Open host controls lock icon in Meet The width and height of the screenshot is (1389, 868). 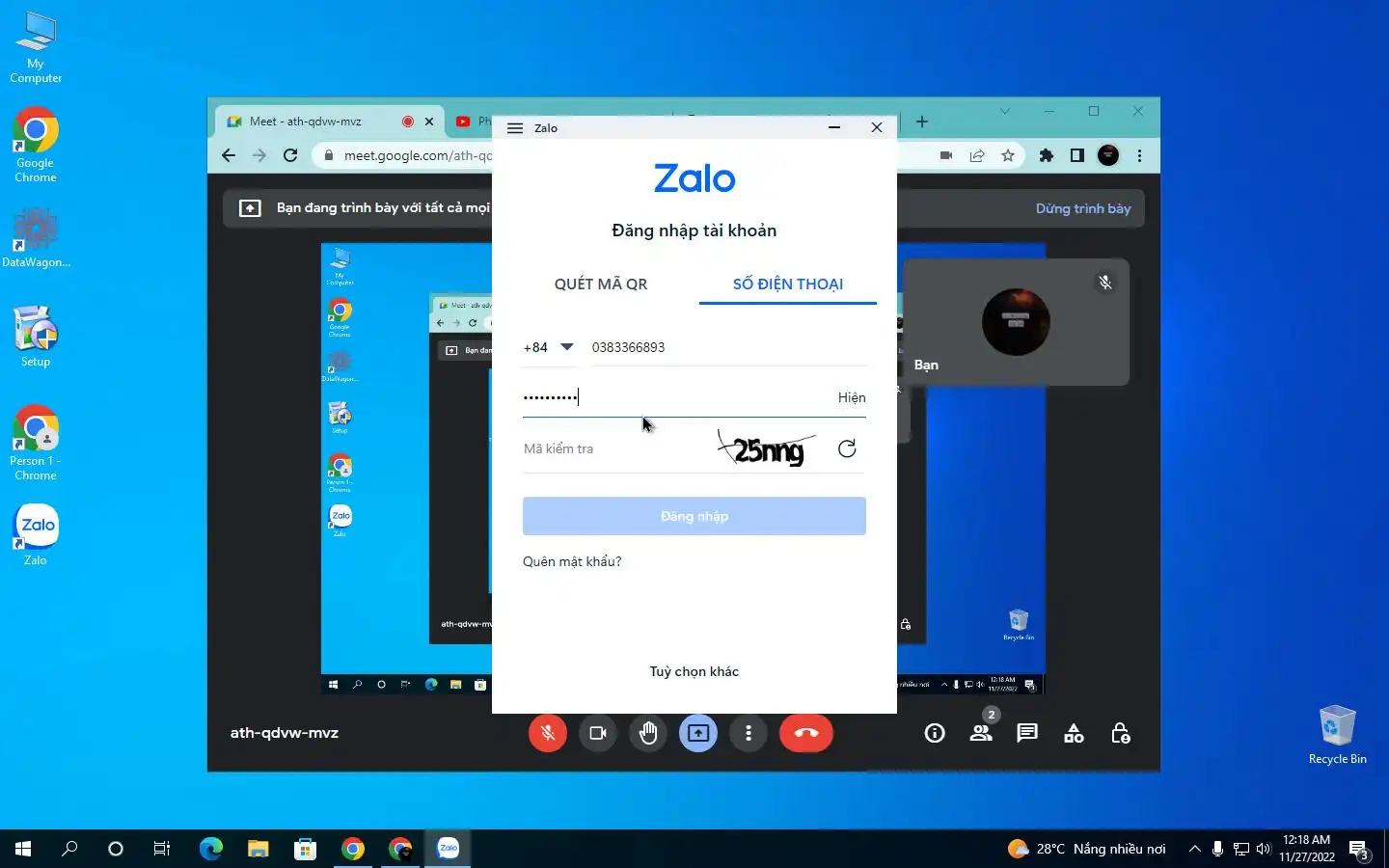1120,733
